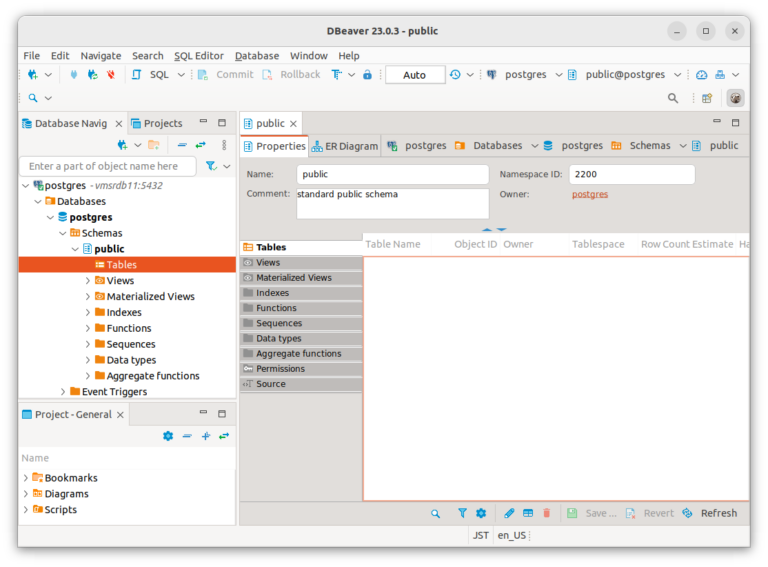Click the postgres owner link

589,194
